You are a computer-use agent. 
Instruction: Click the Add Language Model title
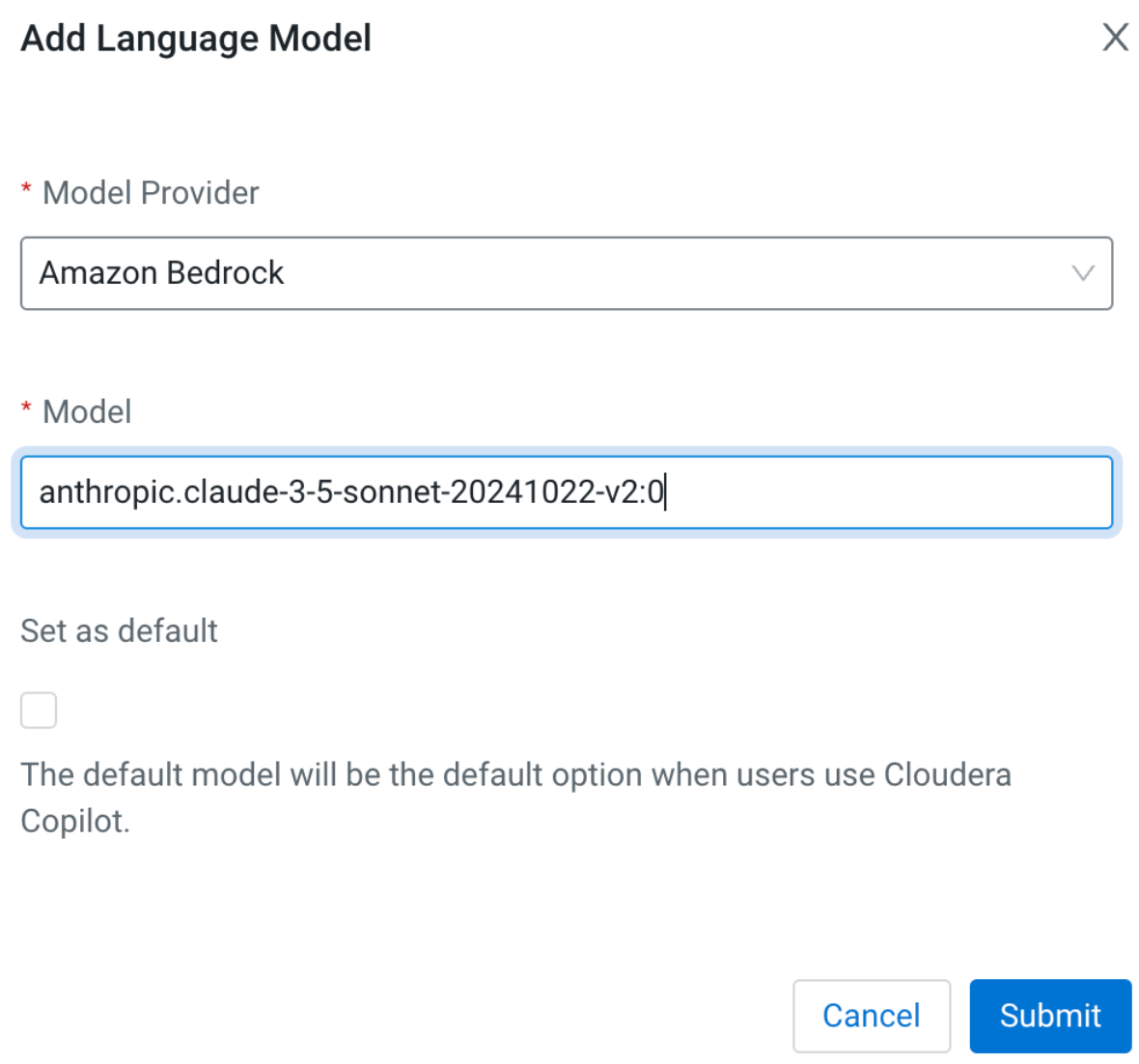click(196, 39)
